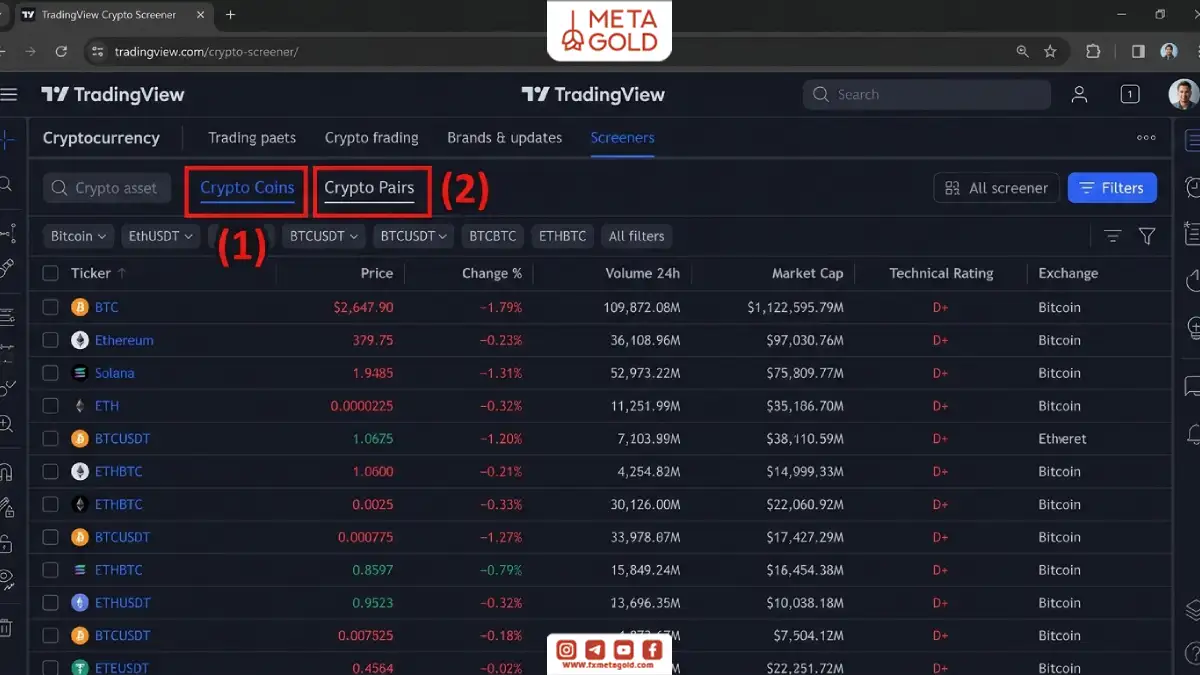The height and width of the screenshot is (675, 1200).
Task: Tick the Solana row checkbox
Action: pos(50,373)
